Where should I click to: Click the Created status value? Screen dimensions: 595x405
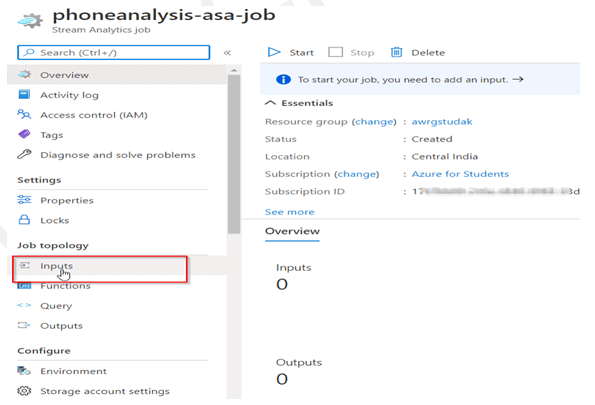pyautogui.click(x=432, y=139)
